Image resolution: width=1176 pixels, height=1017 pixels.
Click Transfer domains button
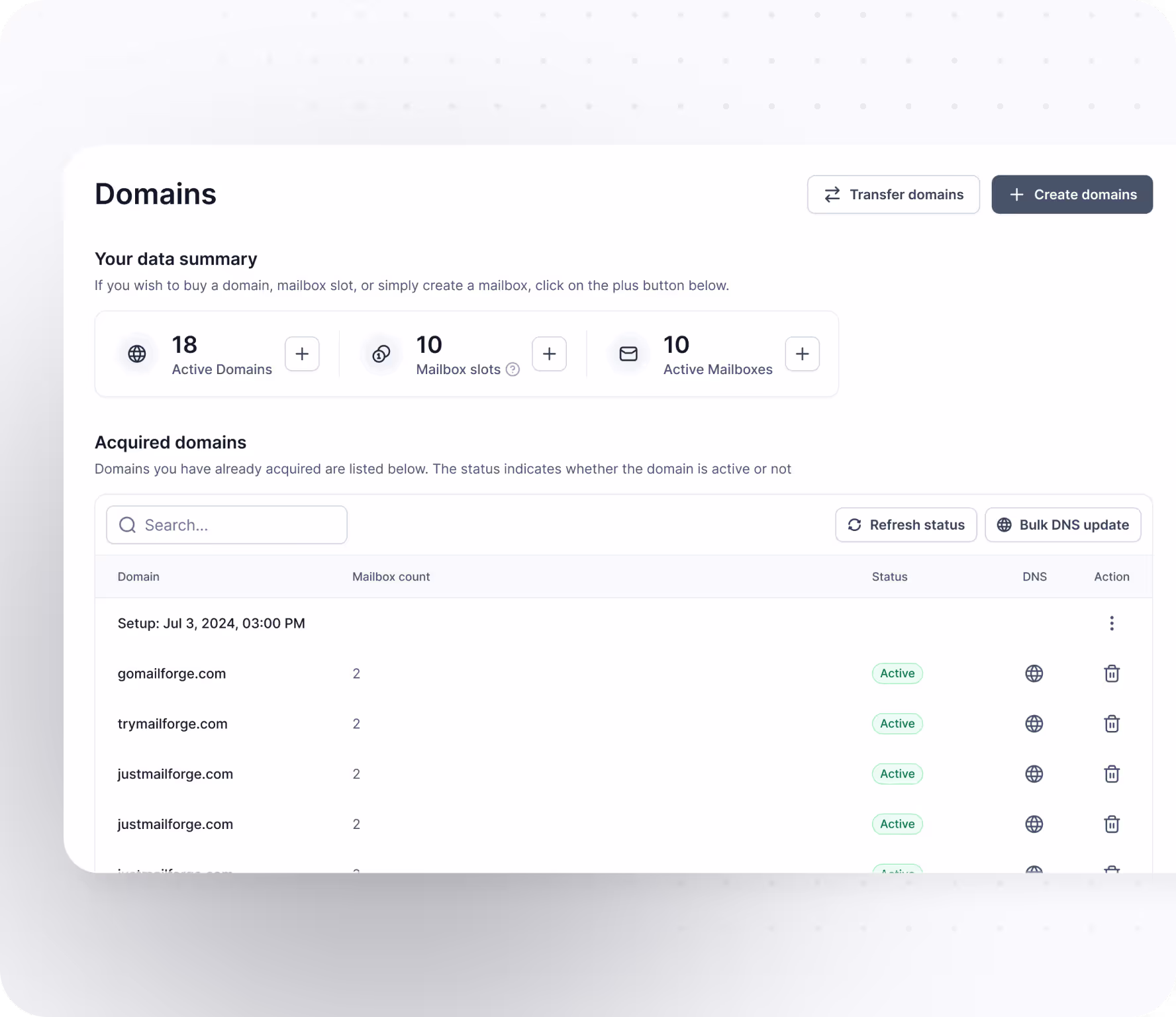893,195
